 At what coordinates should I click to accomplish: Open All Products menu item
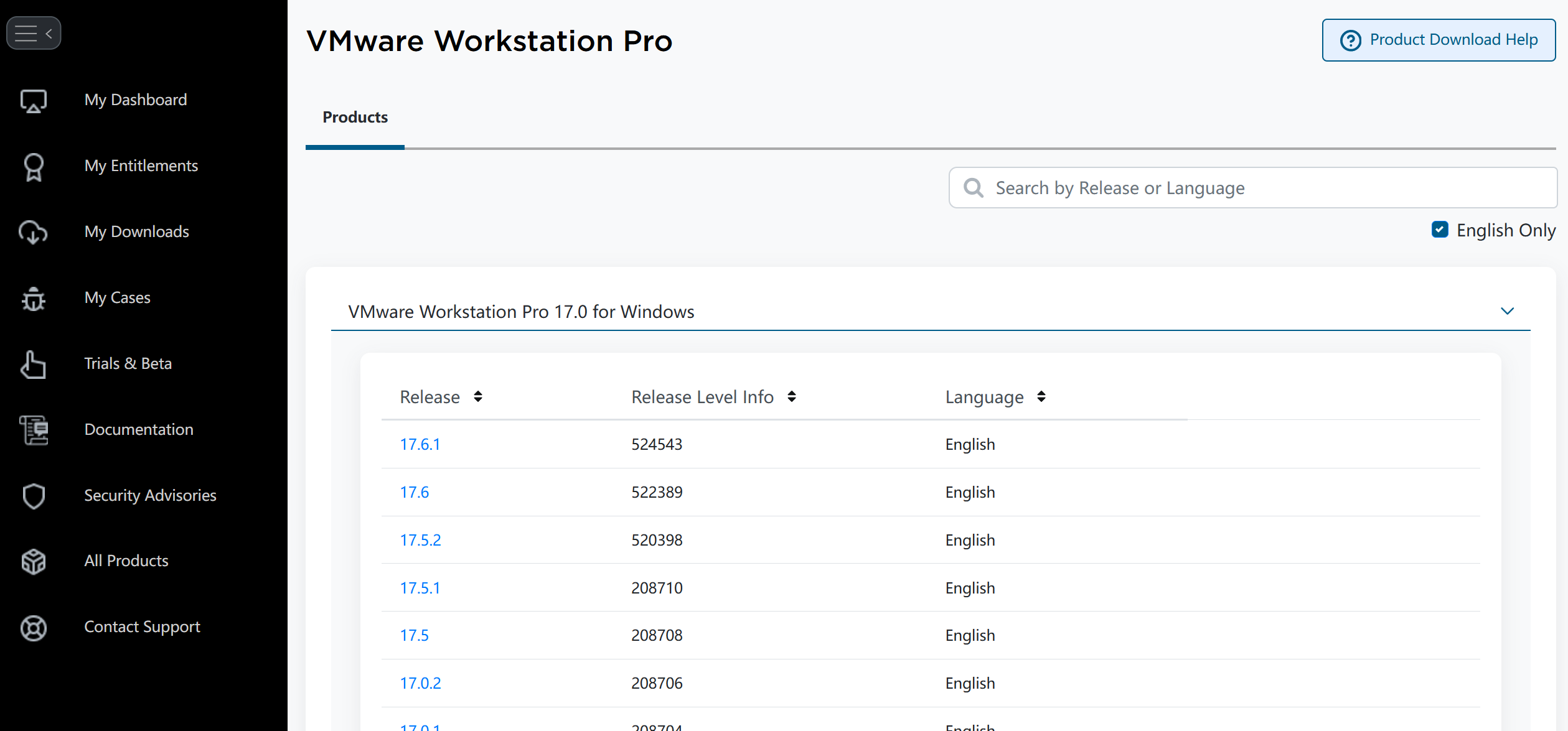(126, 561)
